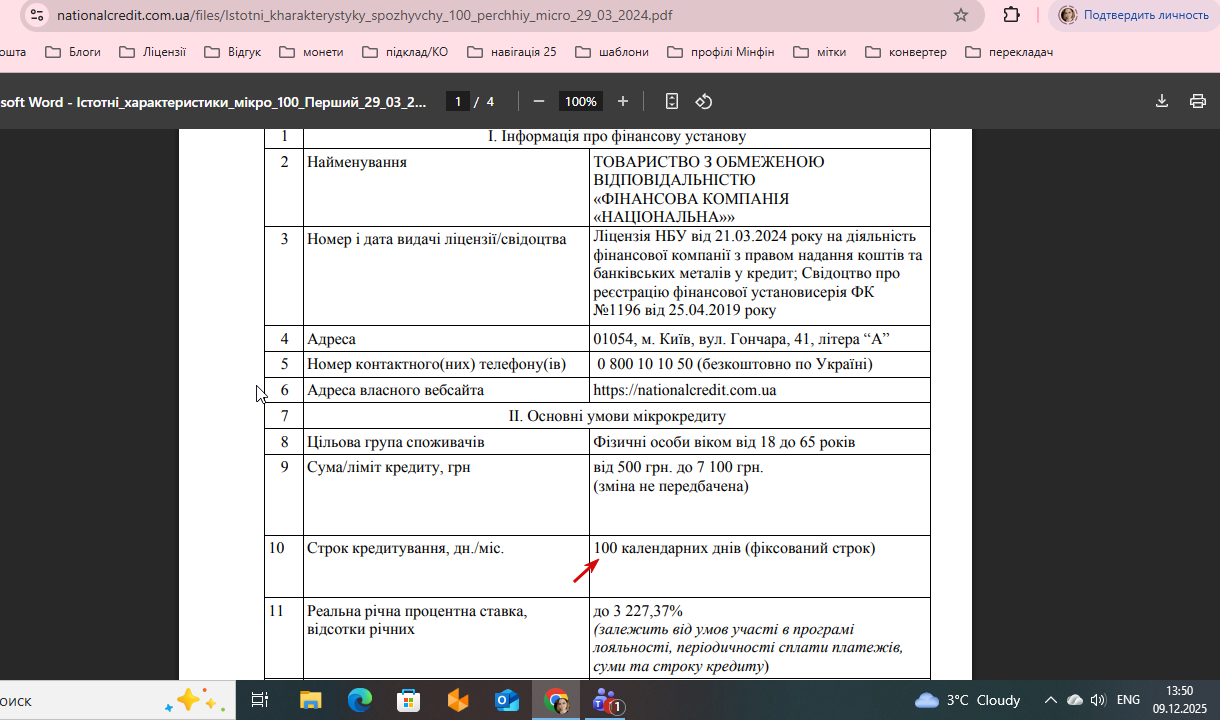Click 'Строк кредитування, дн./міс.' row label

[x=406, y=548]
